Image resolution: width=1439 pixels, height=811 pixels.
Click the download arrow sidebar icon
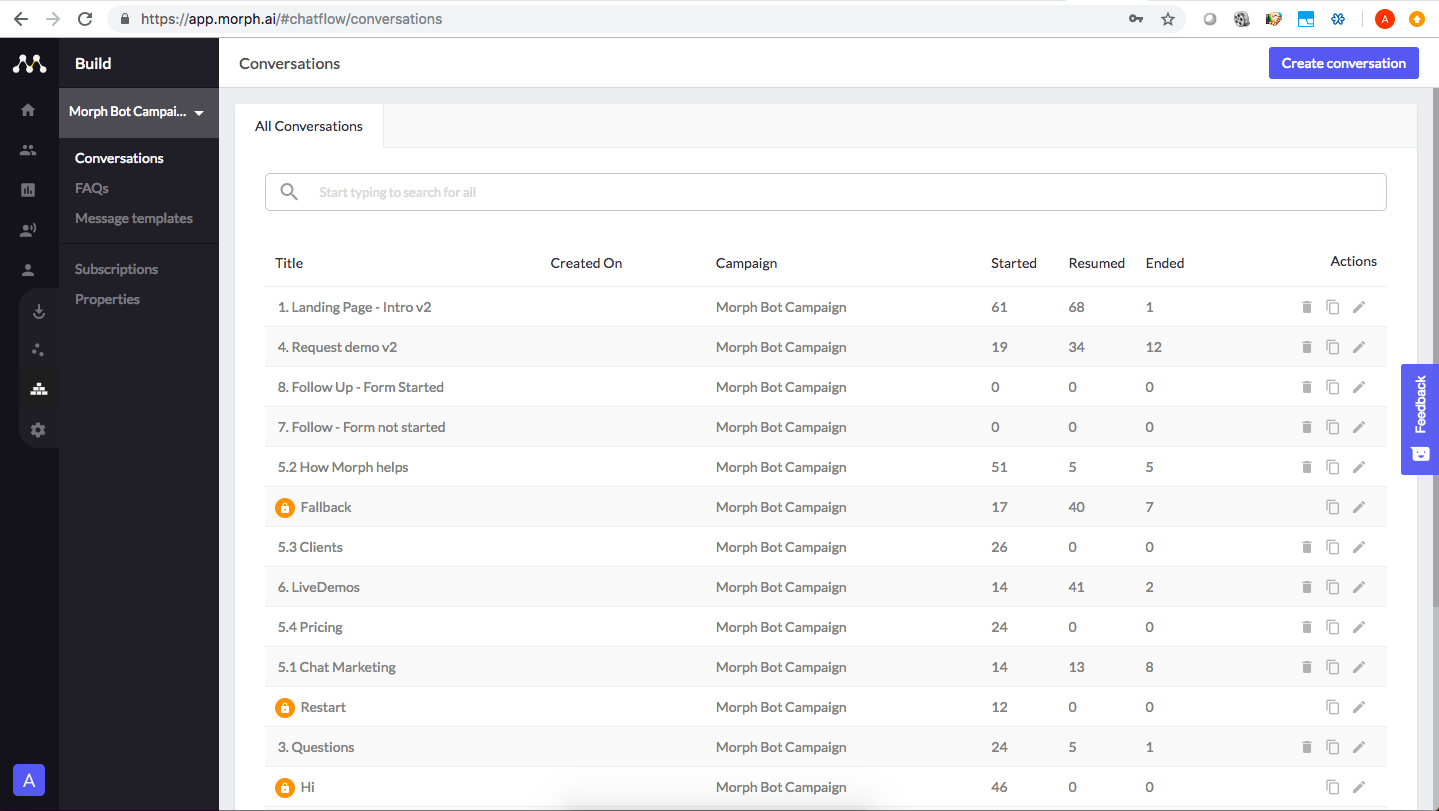tap(39, 311)
